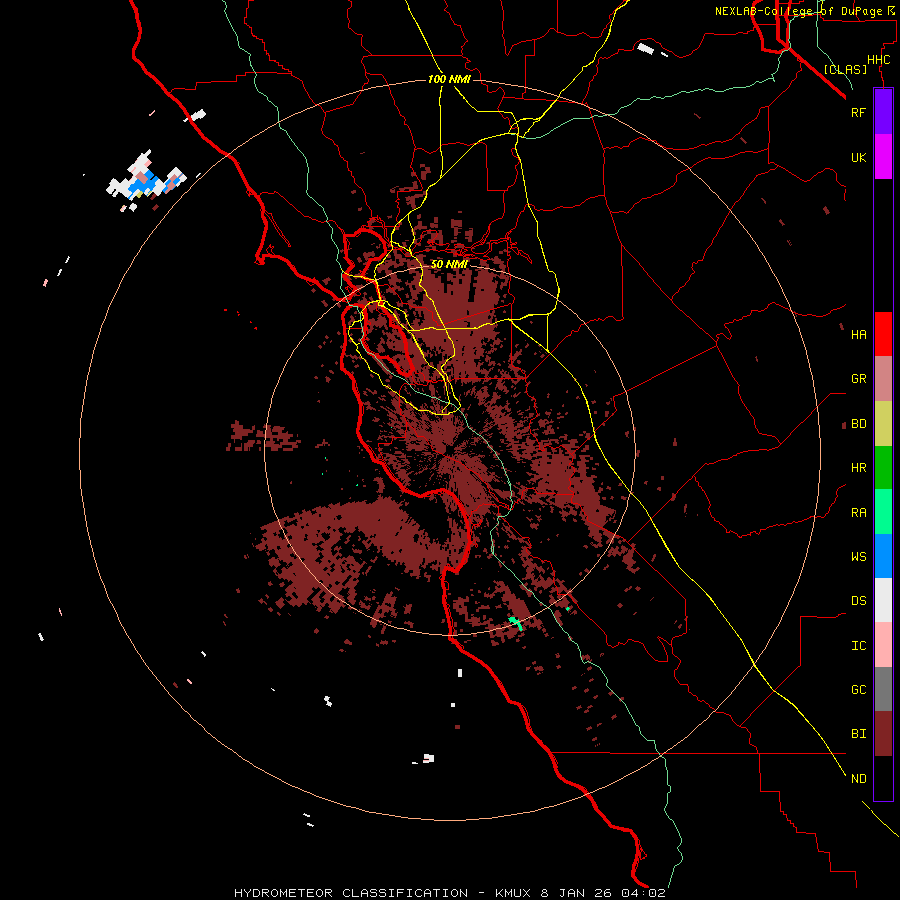
Task: Select the gray GC legend swatch
Action: pyautogui.click(x=883, y=689)
